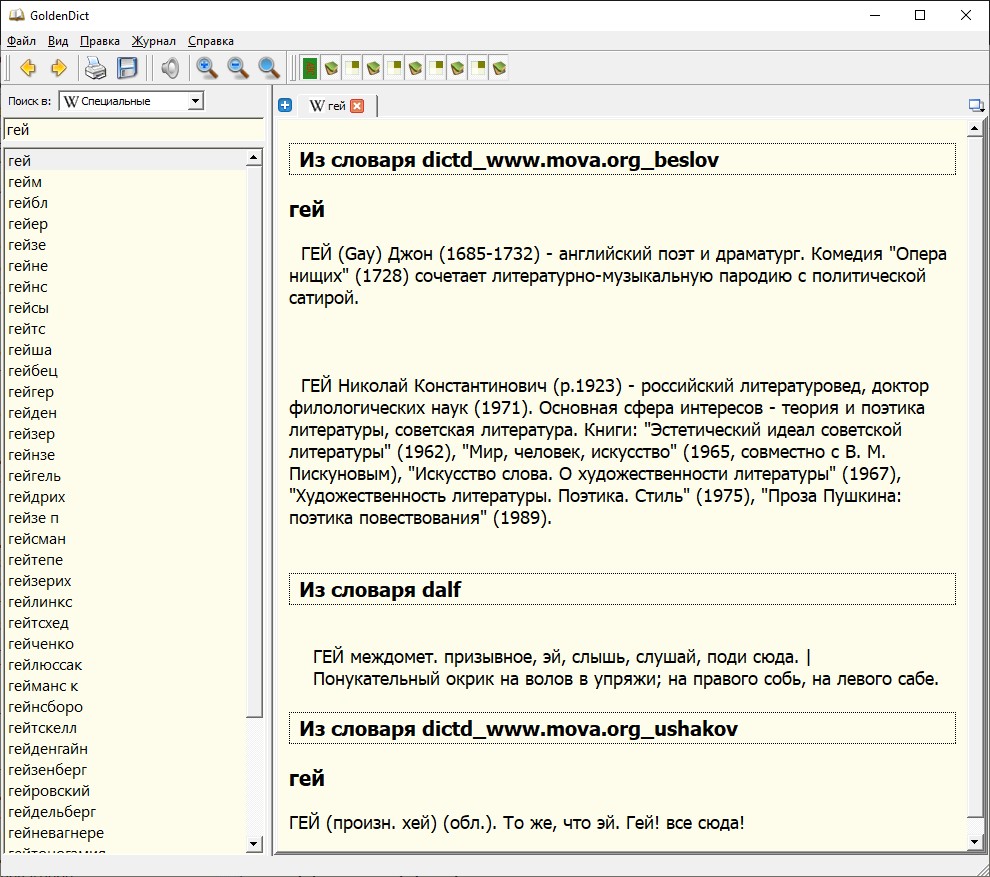Screen dimensions: 990x877
Task: Print the article using the printer icon
Action: [95, 68]
